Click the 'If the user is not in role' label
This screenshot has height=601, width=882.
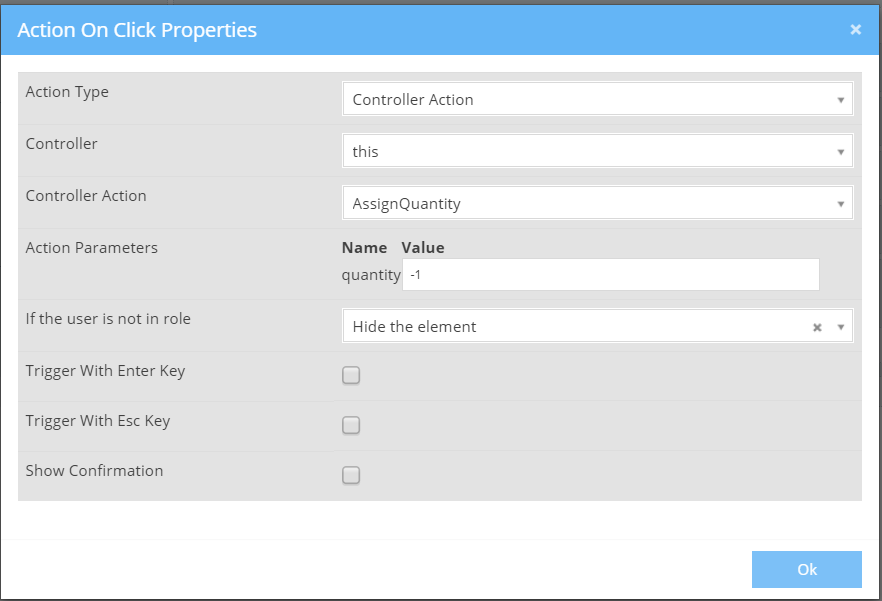(108, 319)
